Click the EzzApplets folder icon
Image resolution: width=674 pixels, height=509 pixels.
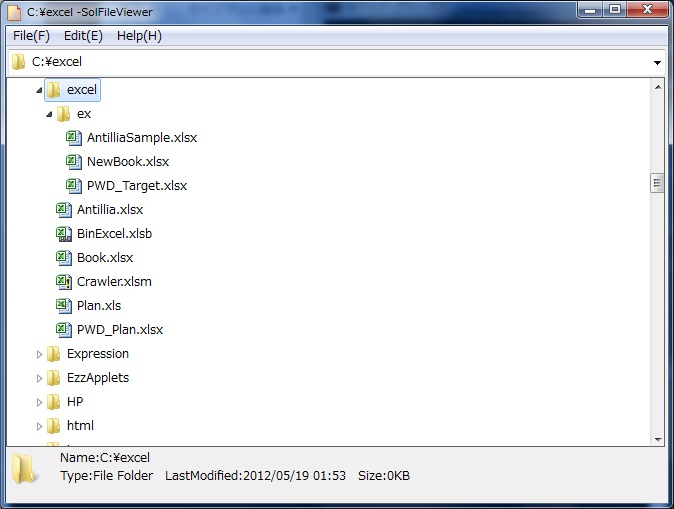pyautogui.click(x=53, y=378)
